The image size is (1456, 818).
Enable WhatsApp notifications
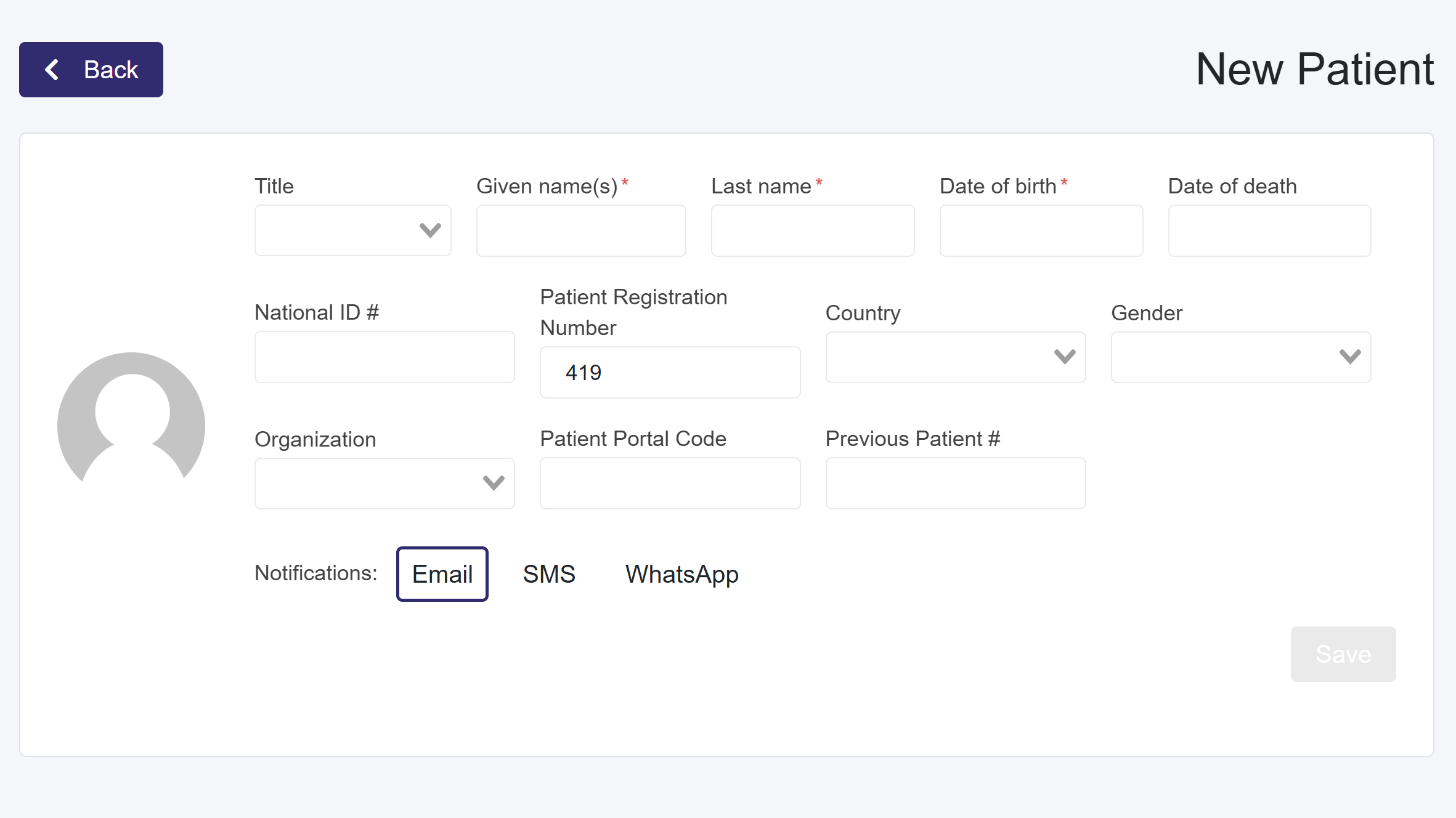point(681,574)
